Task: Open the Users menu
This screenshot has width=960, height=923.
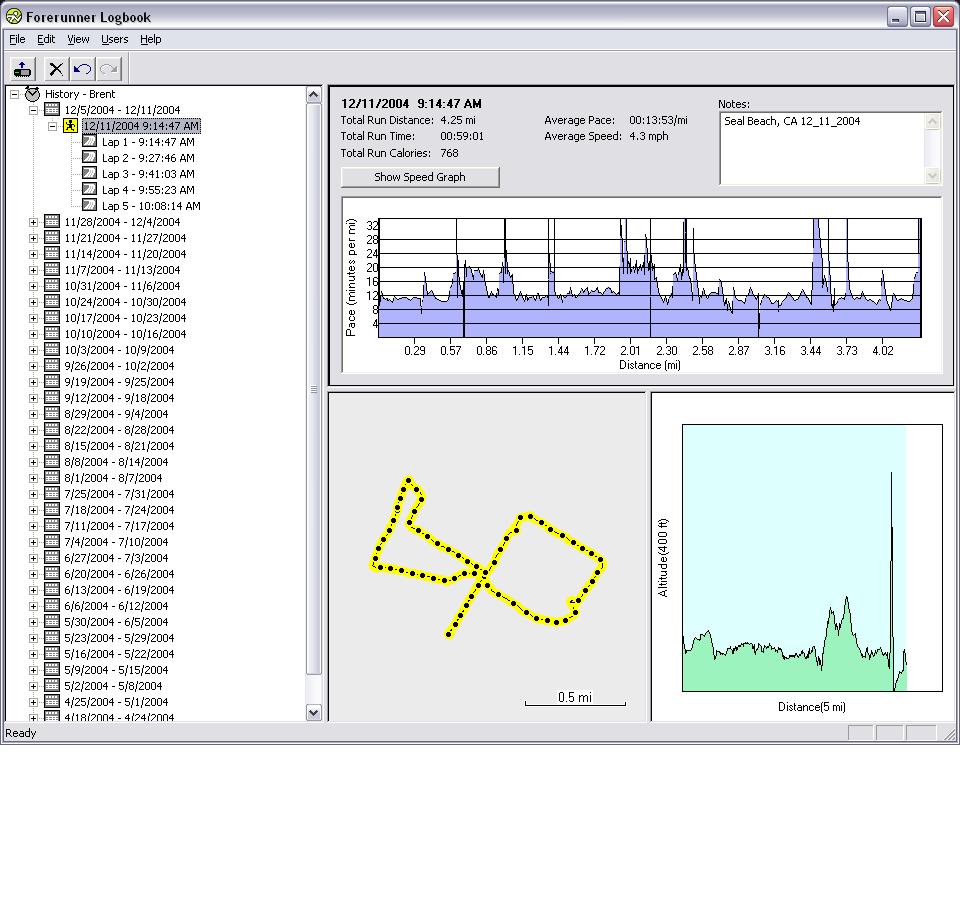Action: pyautogui.click(x=114, y=39)
